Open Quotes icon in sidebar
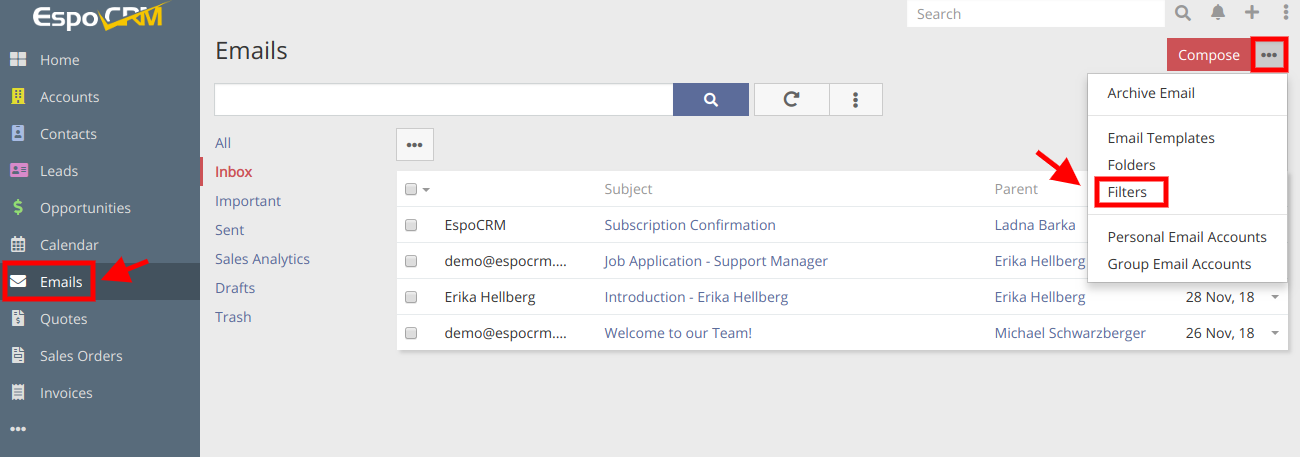The height and width of the screenshot is (457, 1300). tap(18, 319)
